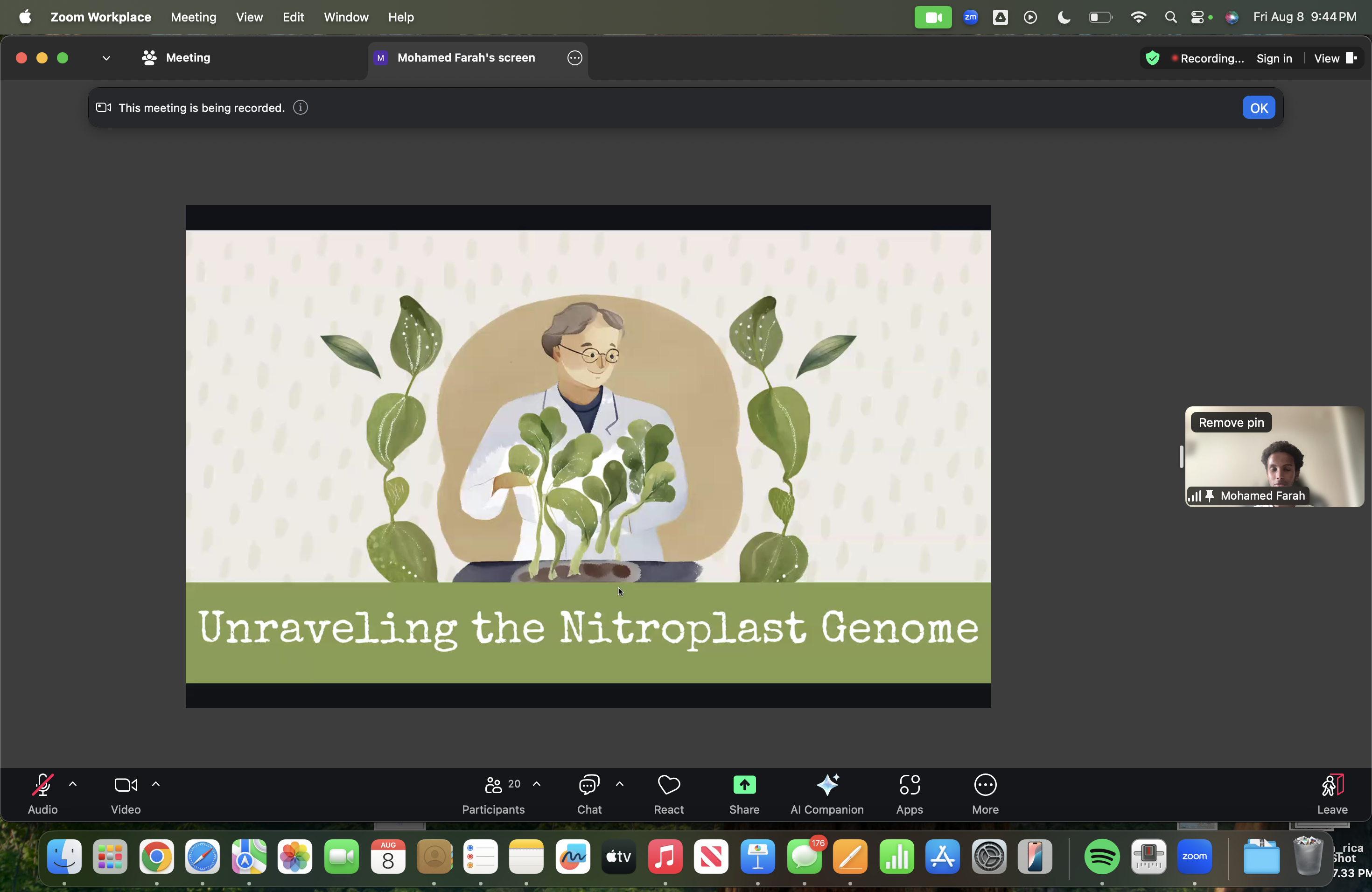Dismiss recording notice with OK
Viewport: 1372px width, 892px height.
(x=1259, y=108)
